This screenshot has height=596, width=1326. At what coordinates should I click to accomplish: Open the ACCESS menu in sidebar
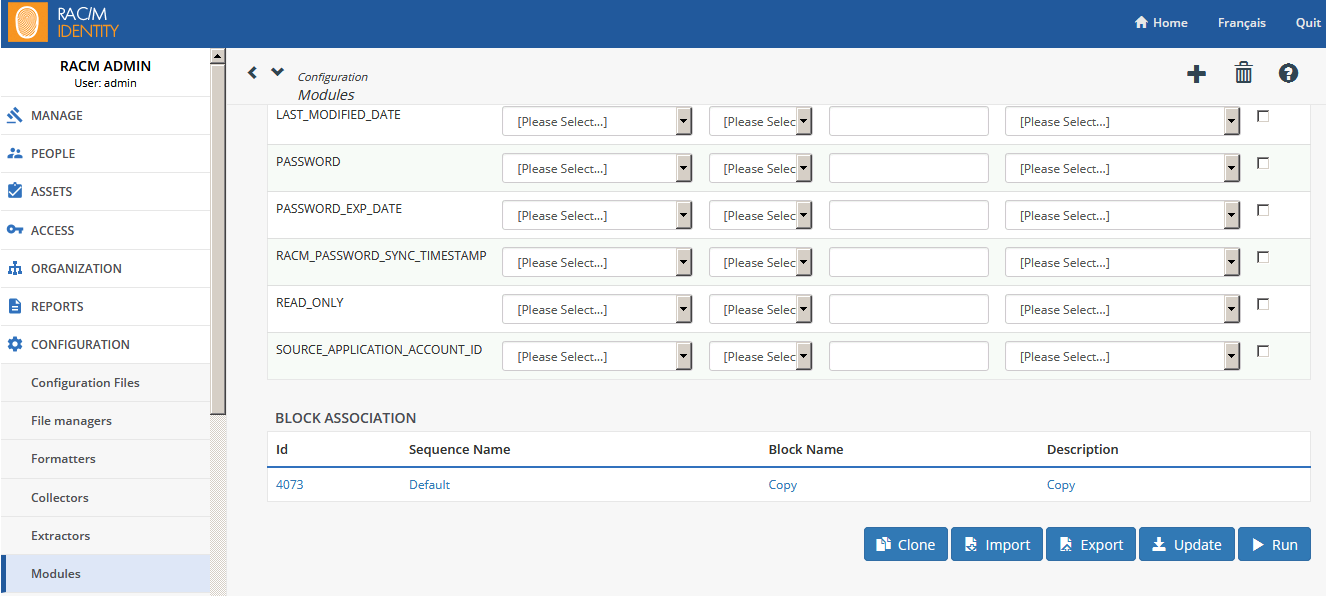(105, 230)
